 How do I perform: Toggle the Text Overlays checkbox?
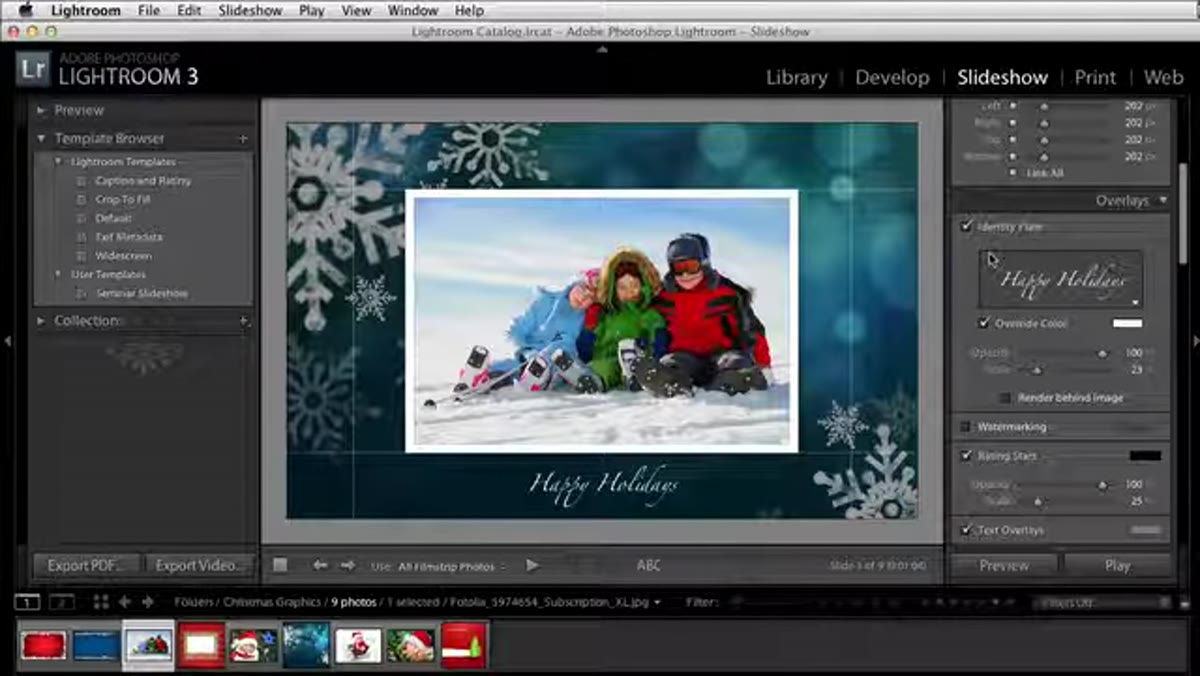pos(966,530)
